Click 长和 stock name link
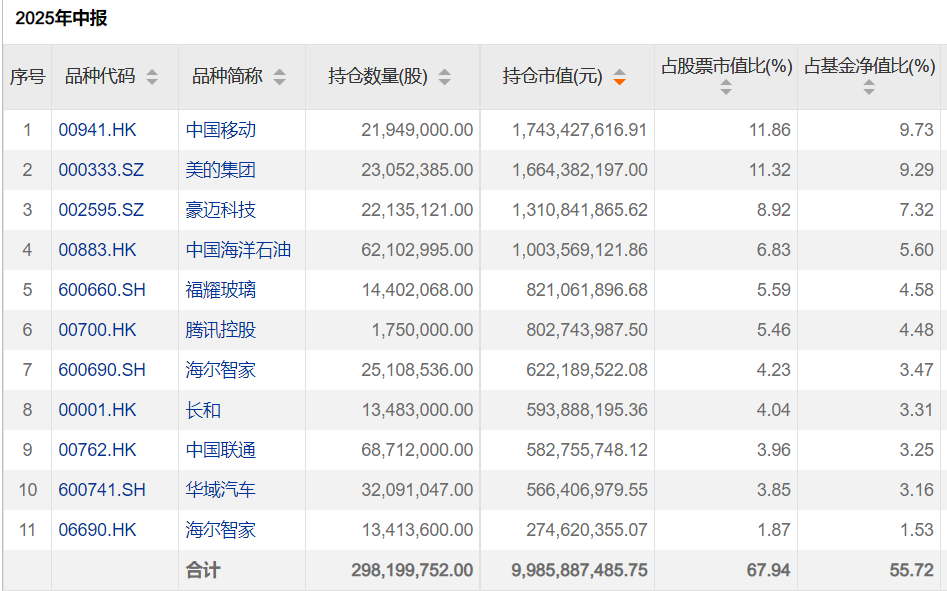This screenshot has height=591, width=947. pos(203,410)
